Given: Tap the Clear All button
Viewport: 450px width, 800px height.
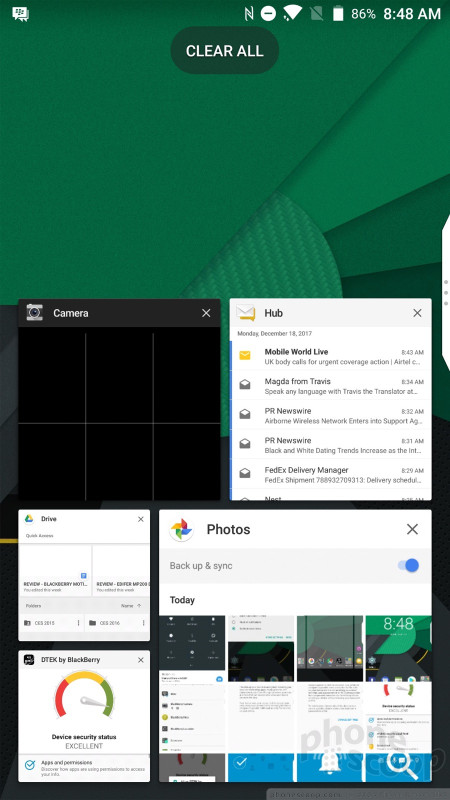Looking at the screenshot, I should [x=224, y=51].
